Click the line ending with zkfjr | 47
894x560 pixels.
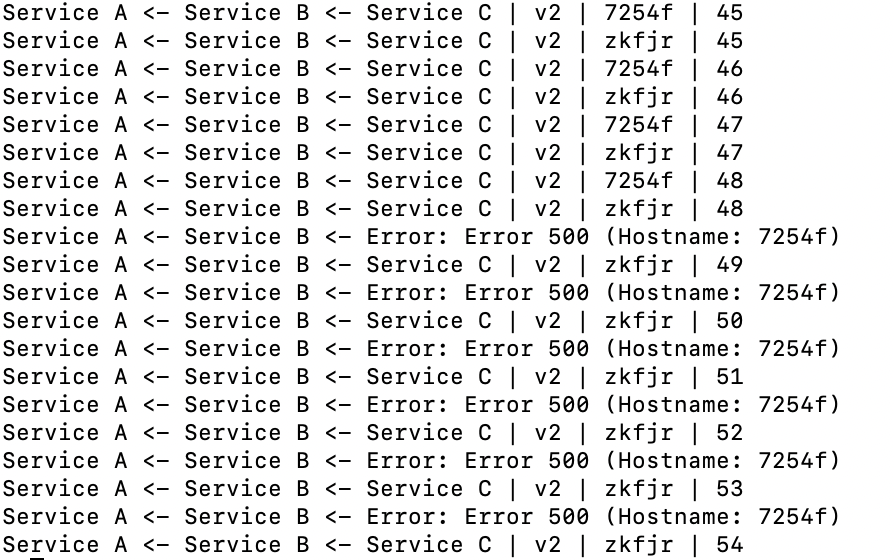coord(373,152)
